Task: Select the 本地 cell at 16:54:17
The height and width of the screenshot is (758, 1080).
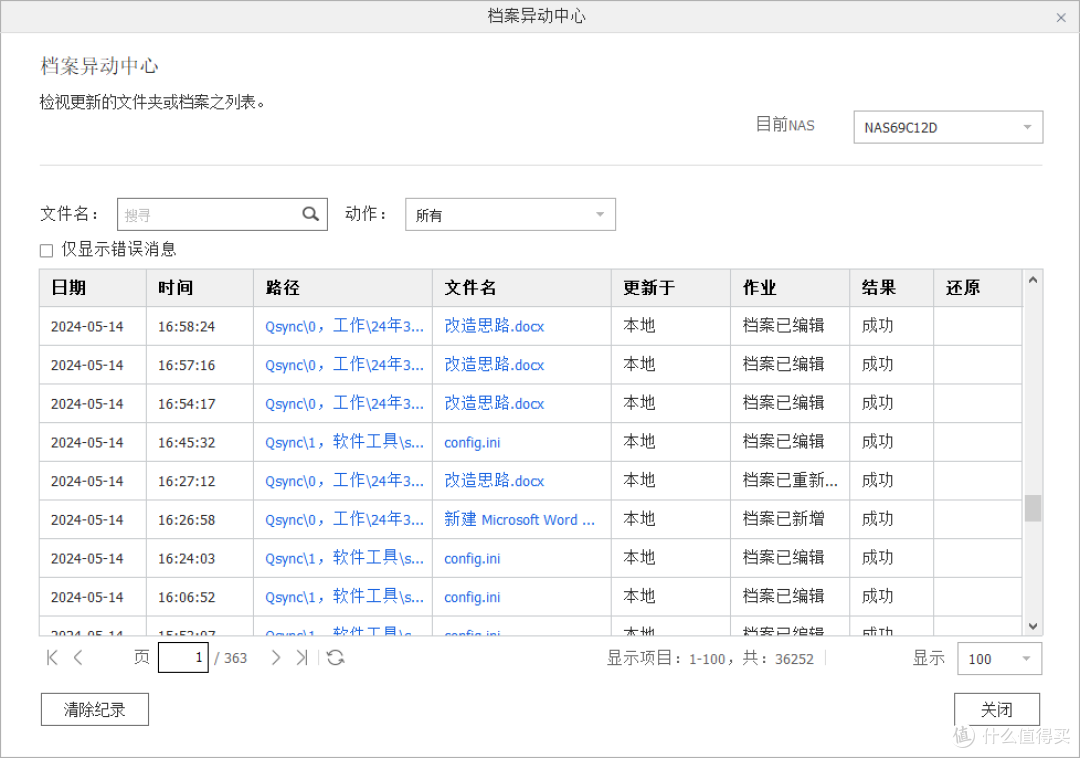Action: click(670, 403)
